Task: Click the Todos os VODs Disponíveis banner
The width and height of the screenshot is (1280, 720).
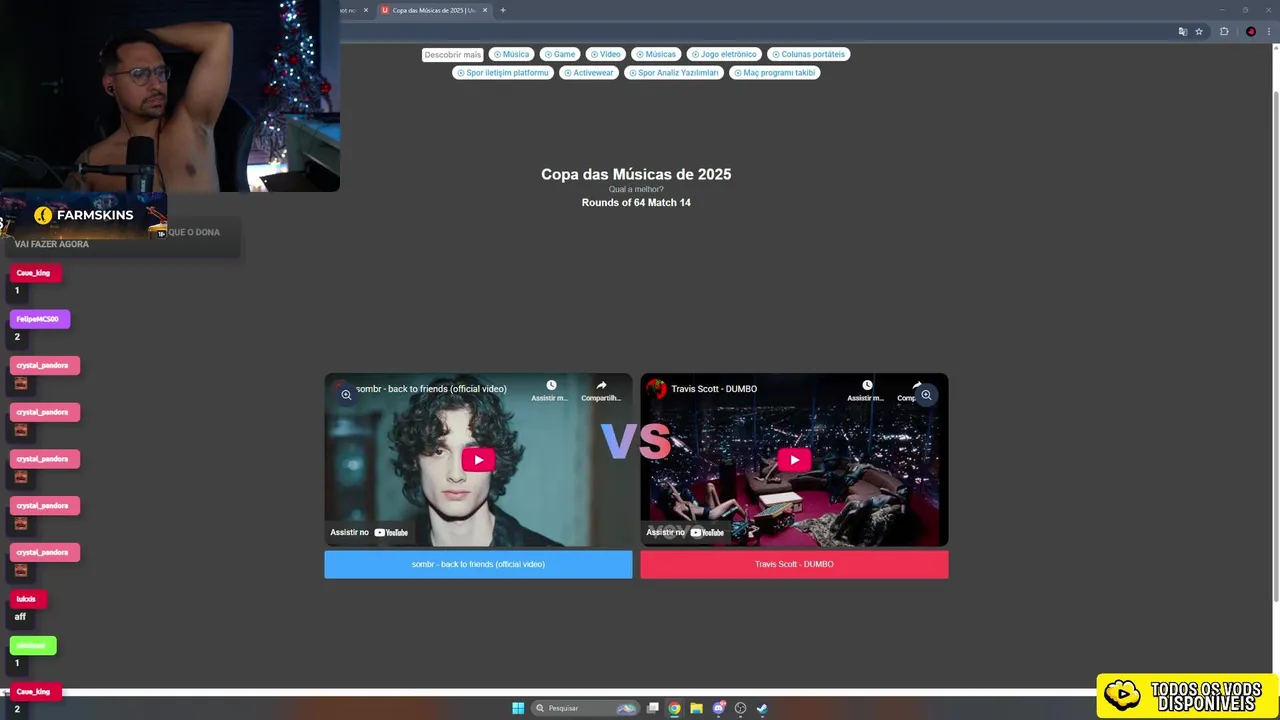Action: point(1188,696)
